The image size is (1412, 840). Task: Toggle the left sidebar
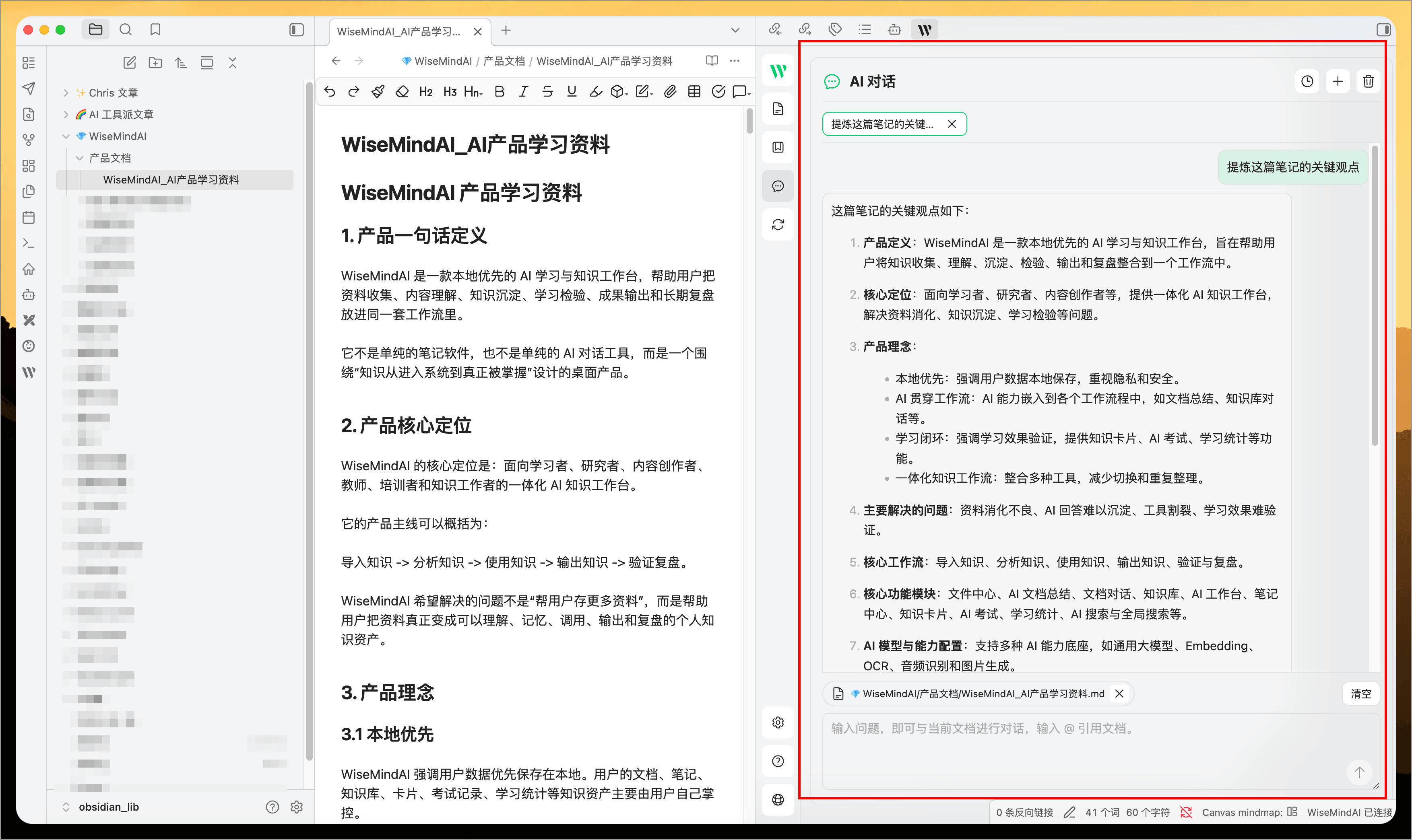[296, 29]
